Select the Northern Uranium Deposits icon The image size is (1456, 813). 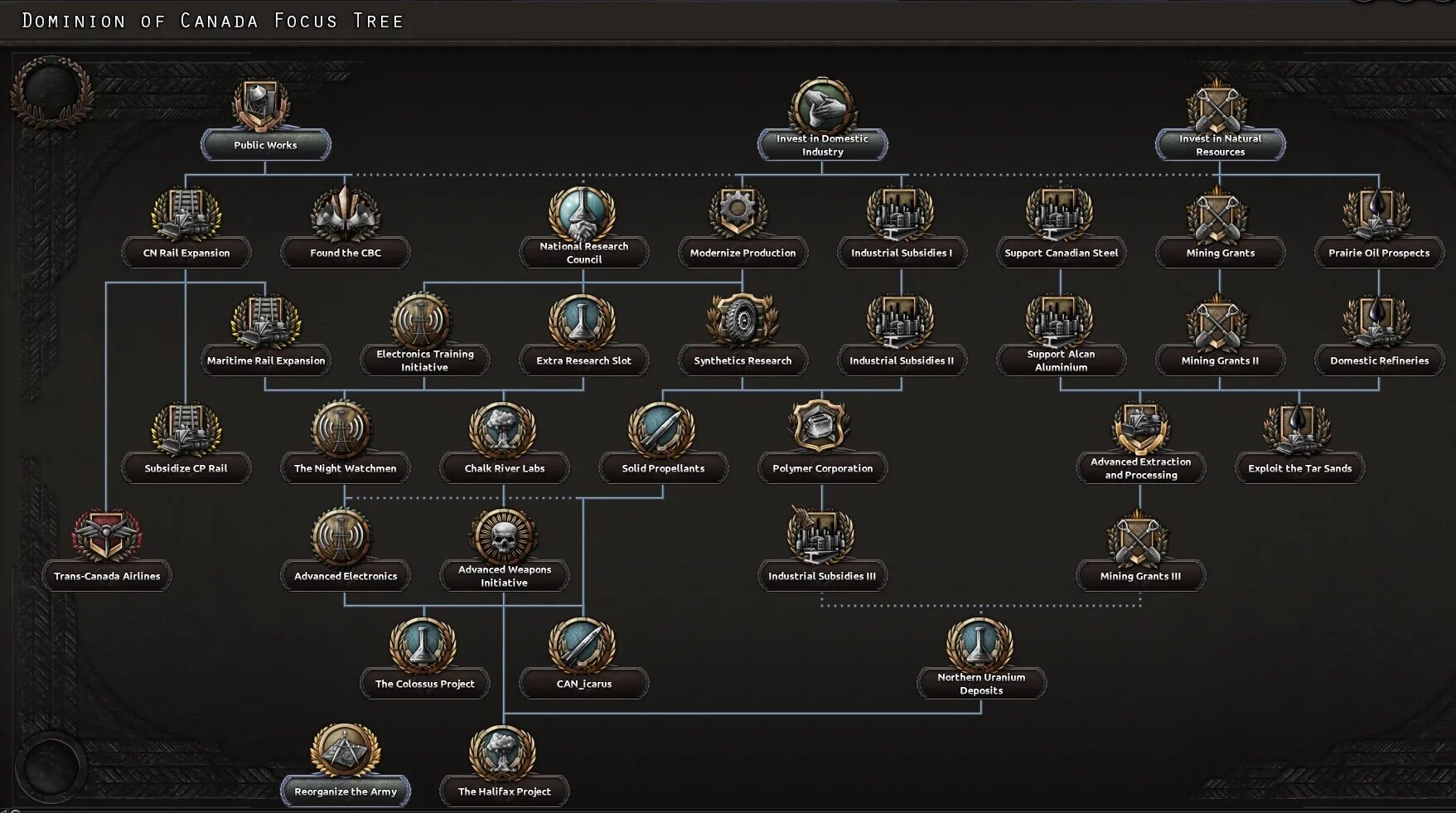point(980,643)
